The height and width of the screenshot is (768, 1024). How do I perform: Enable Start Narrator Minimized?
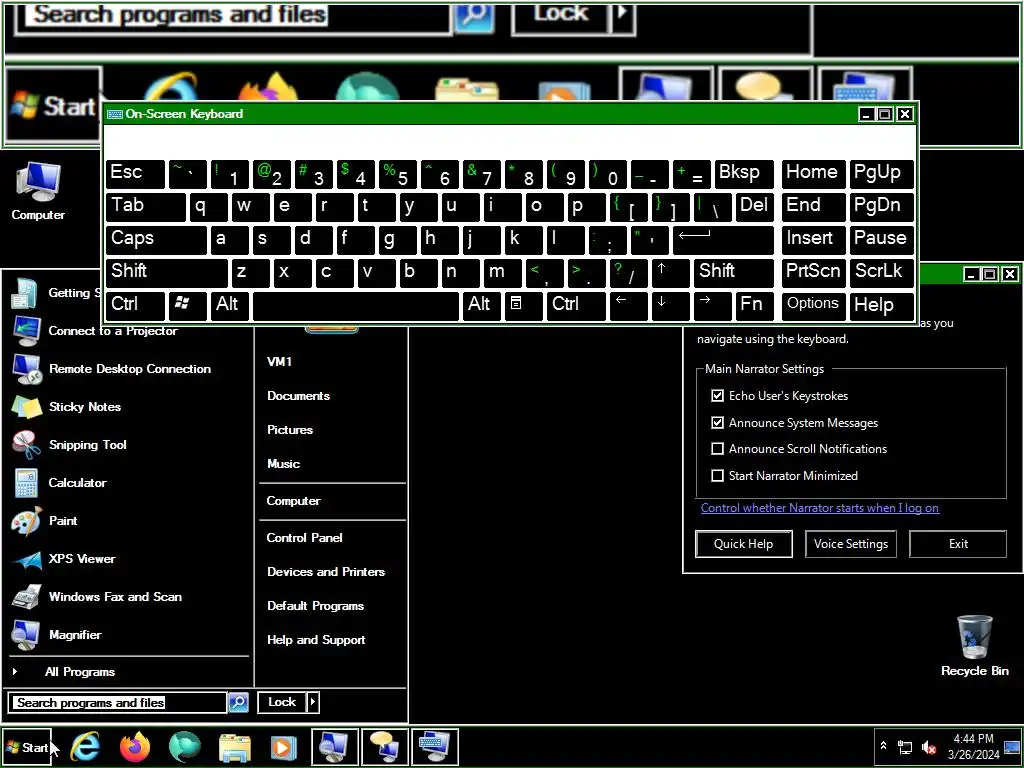(717, 475)
